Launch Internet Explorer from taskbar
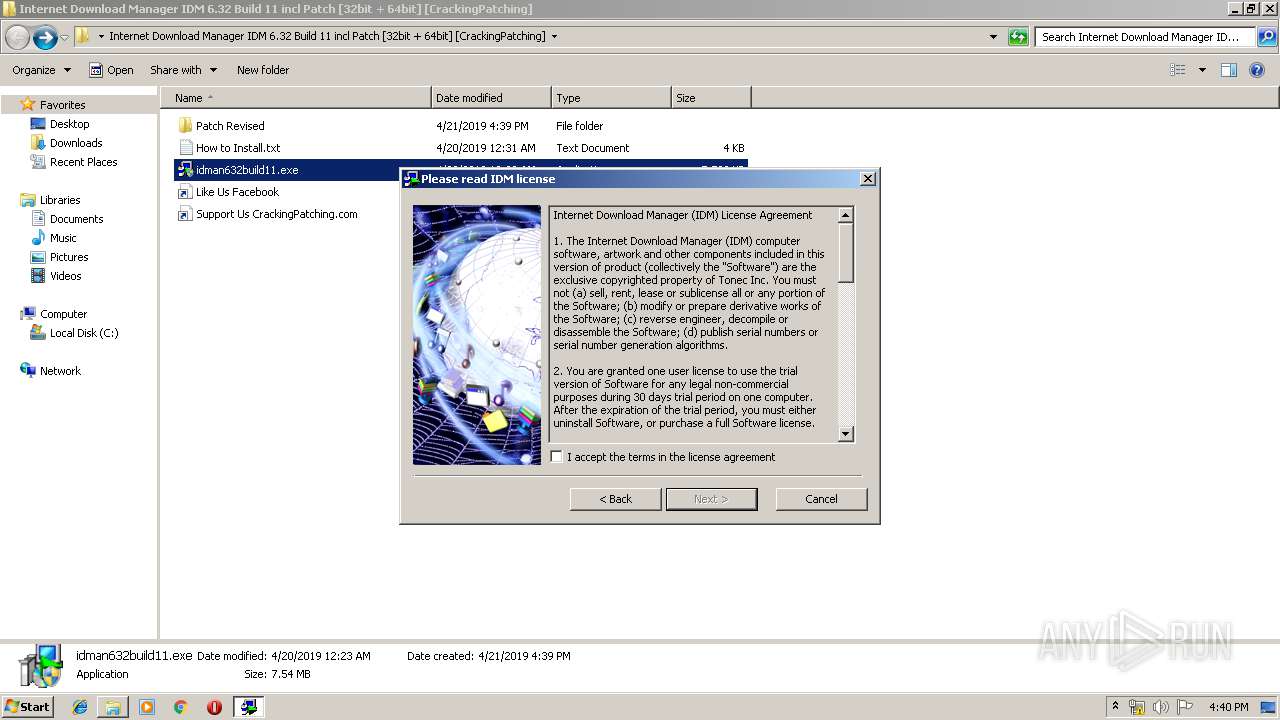 [x=80, y=707]
